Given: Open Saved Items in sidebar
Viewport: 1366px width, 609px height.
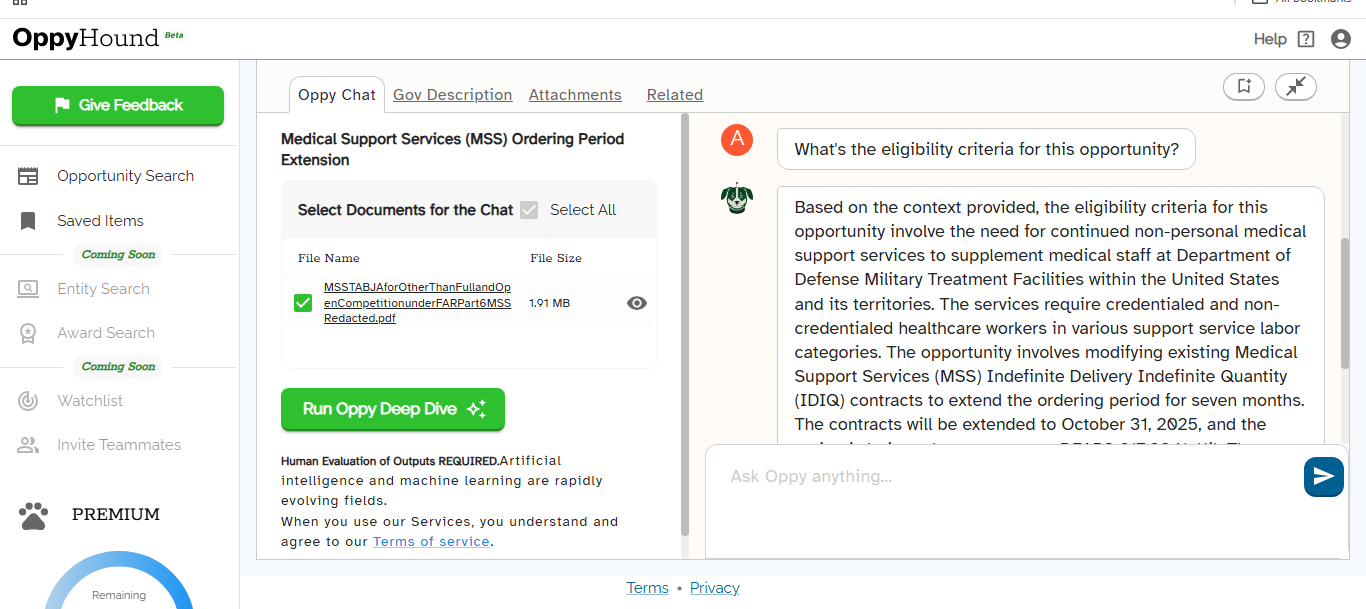Looking at the screenshot, I should tap(100, 221).
